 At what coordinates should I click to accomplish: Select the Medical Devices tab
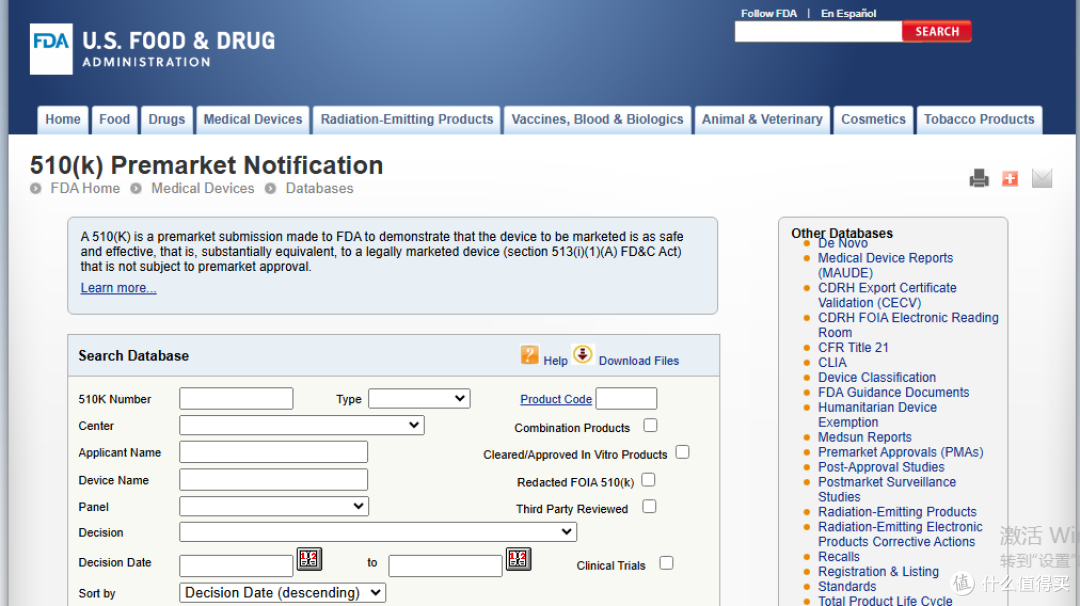pos(253,120)
